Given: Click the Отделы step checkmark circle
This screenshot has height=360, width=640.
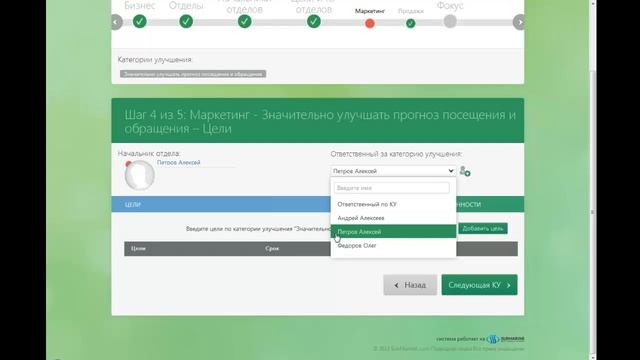Looking at the screenshot, I should [x=186, y=21].
